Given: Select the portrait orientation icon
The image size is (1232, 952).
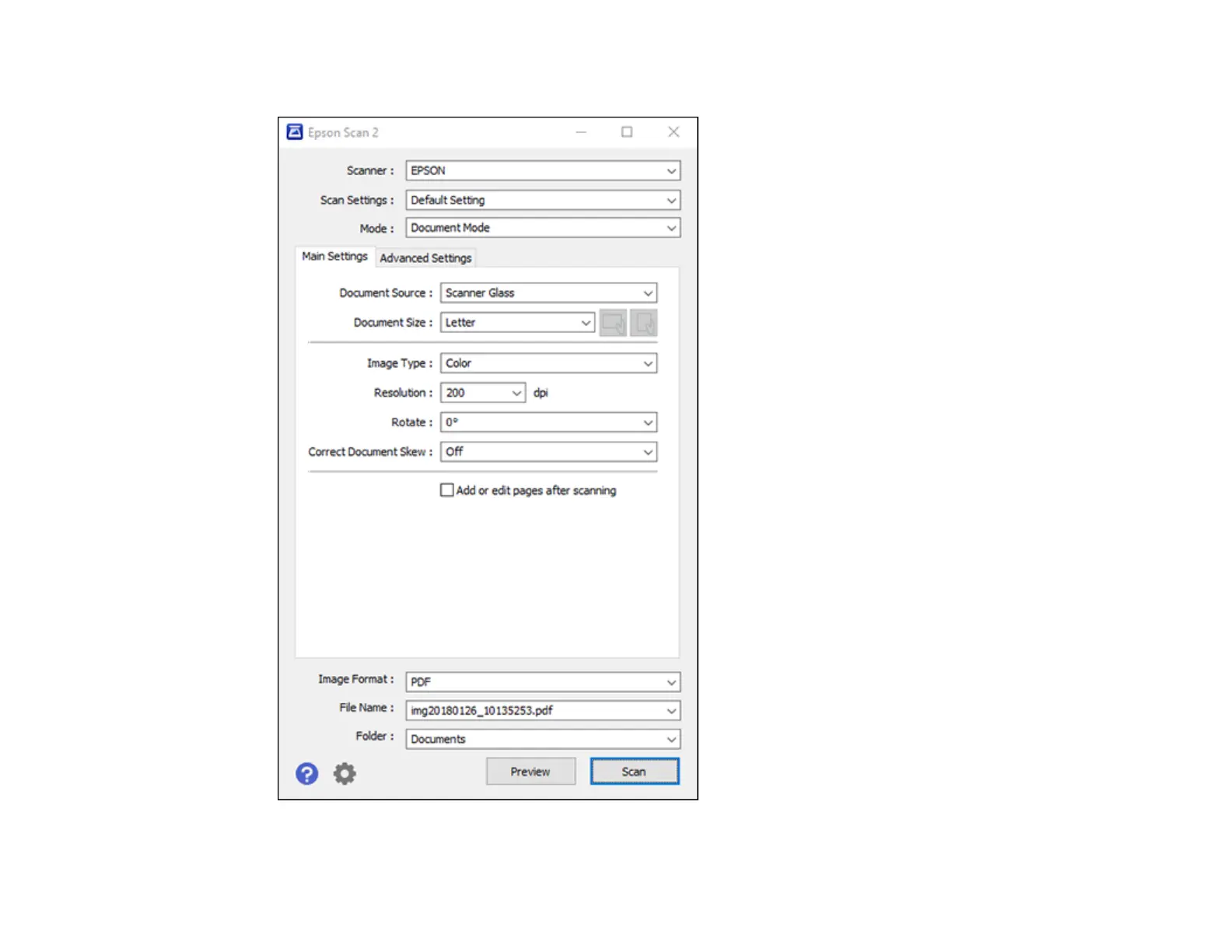Looking at the screenshot, I should (644, 323).
